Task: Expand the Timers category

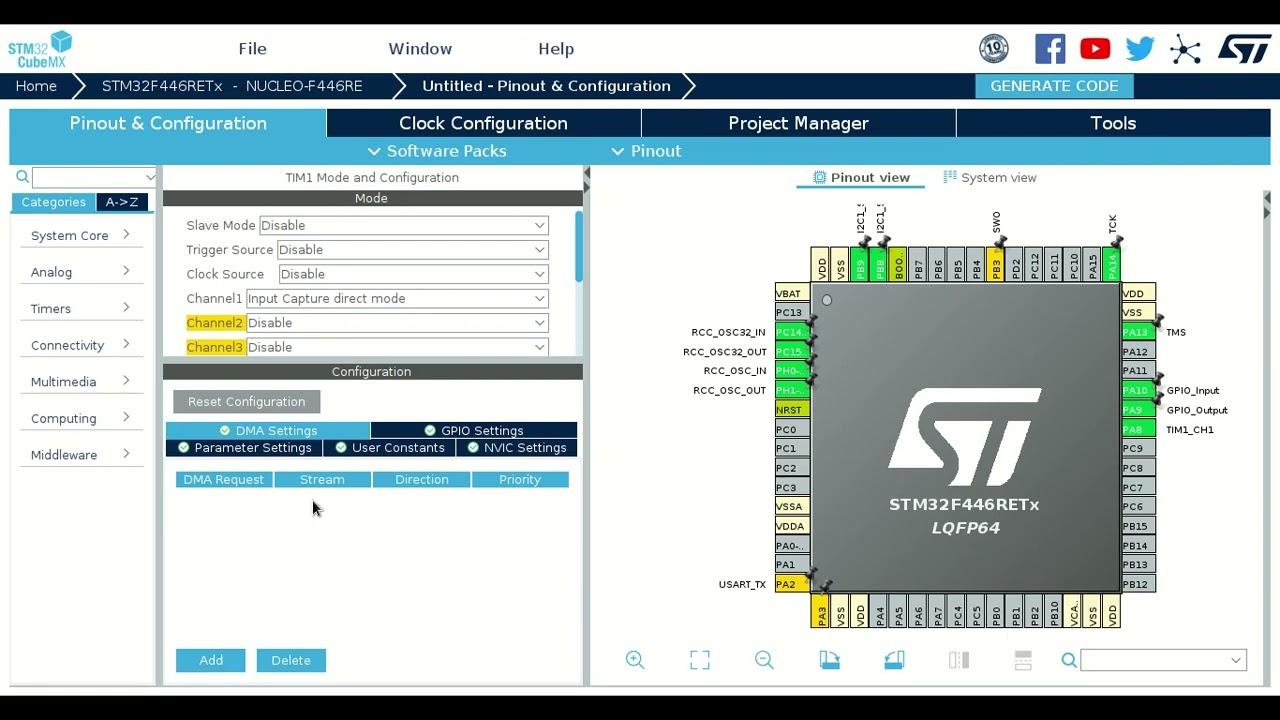Action: tap(80, 308)
